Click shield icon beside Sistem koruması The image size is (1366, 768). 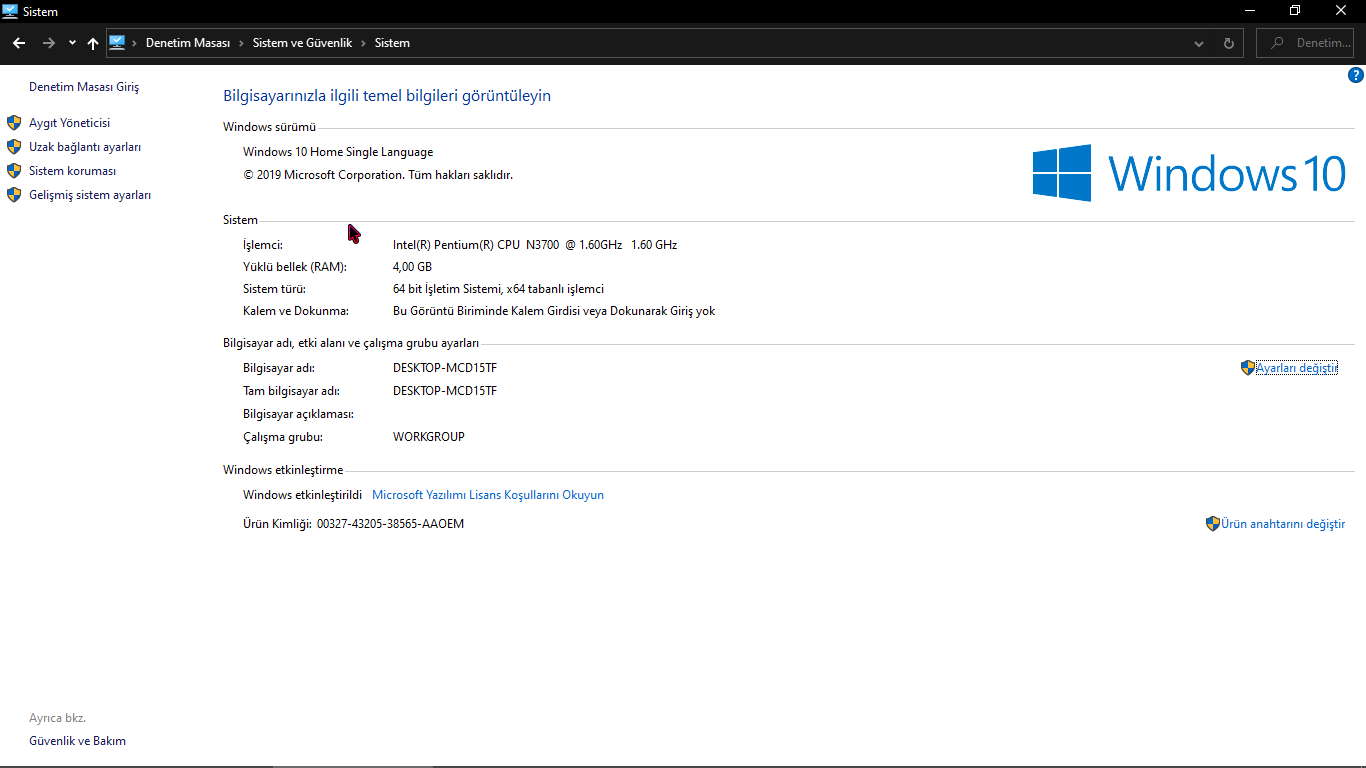tap(14, 171)
